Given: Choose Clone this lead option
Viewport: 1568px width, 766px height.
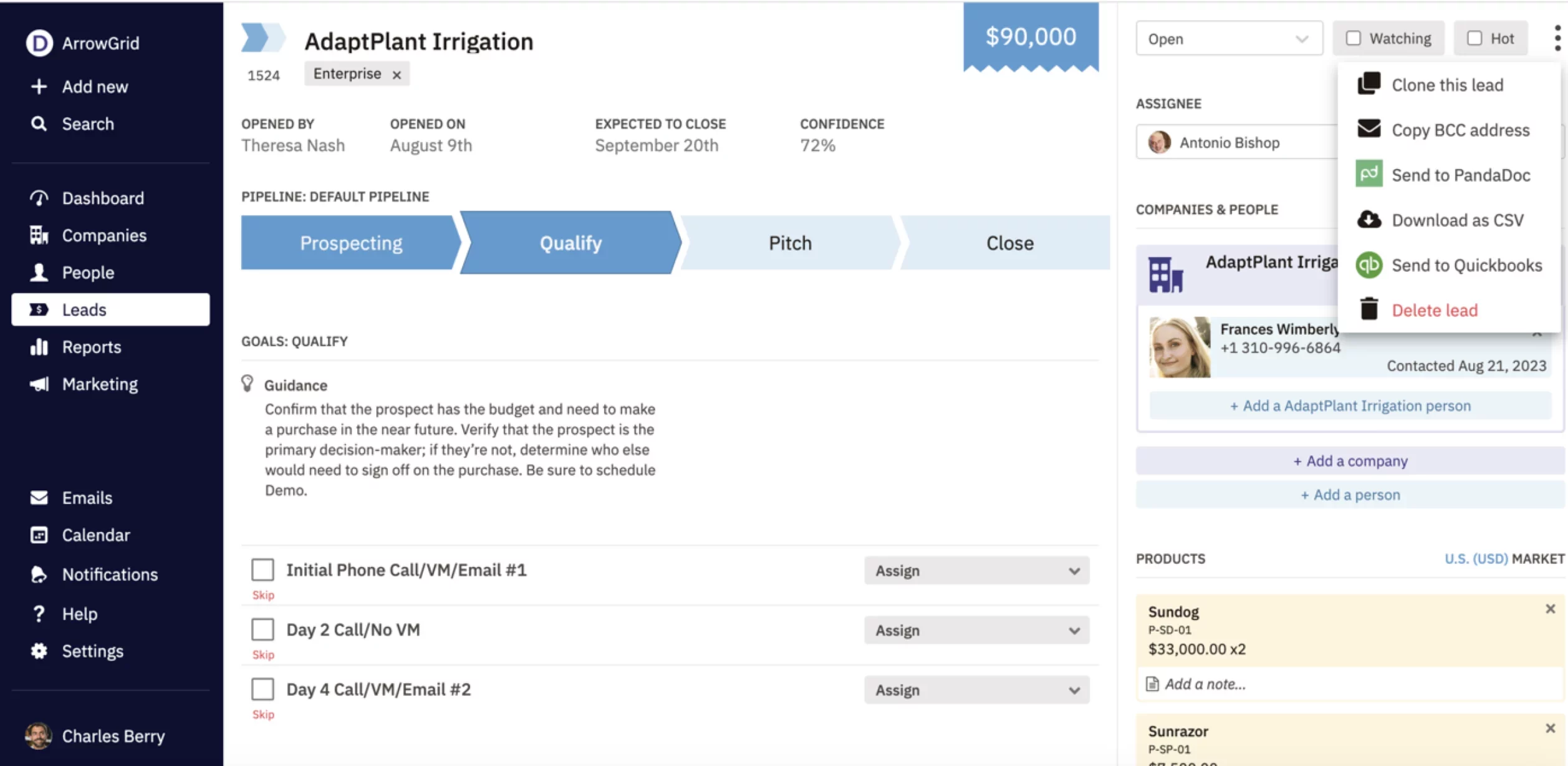Looking at the screenshot, I should [x=1447, y=85].
